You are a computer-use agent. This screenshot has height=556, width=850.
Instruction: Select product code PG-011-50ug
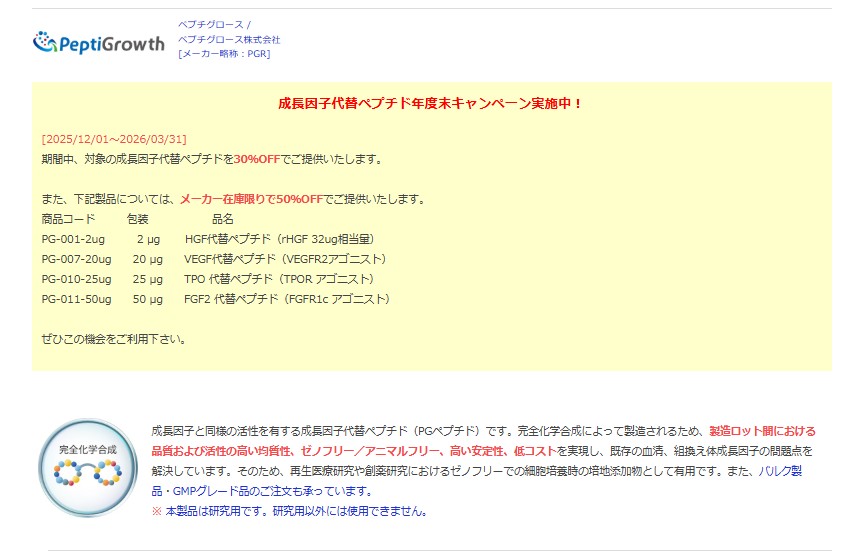(76, 299)
